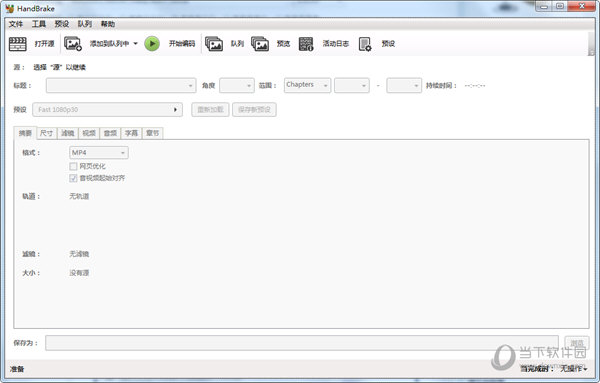Click the Preview images icon
Screen dimensions: 600x383
pos(260,44)
